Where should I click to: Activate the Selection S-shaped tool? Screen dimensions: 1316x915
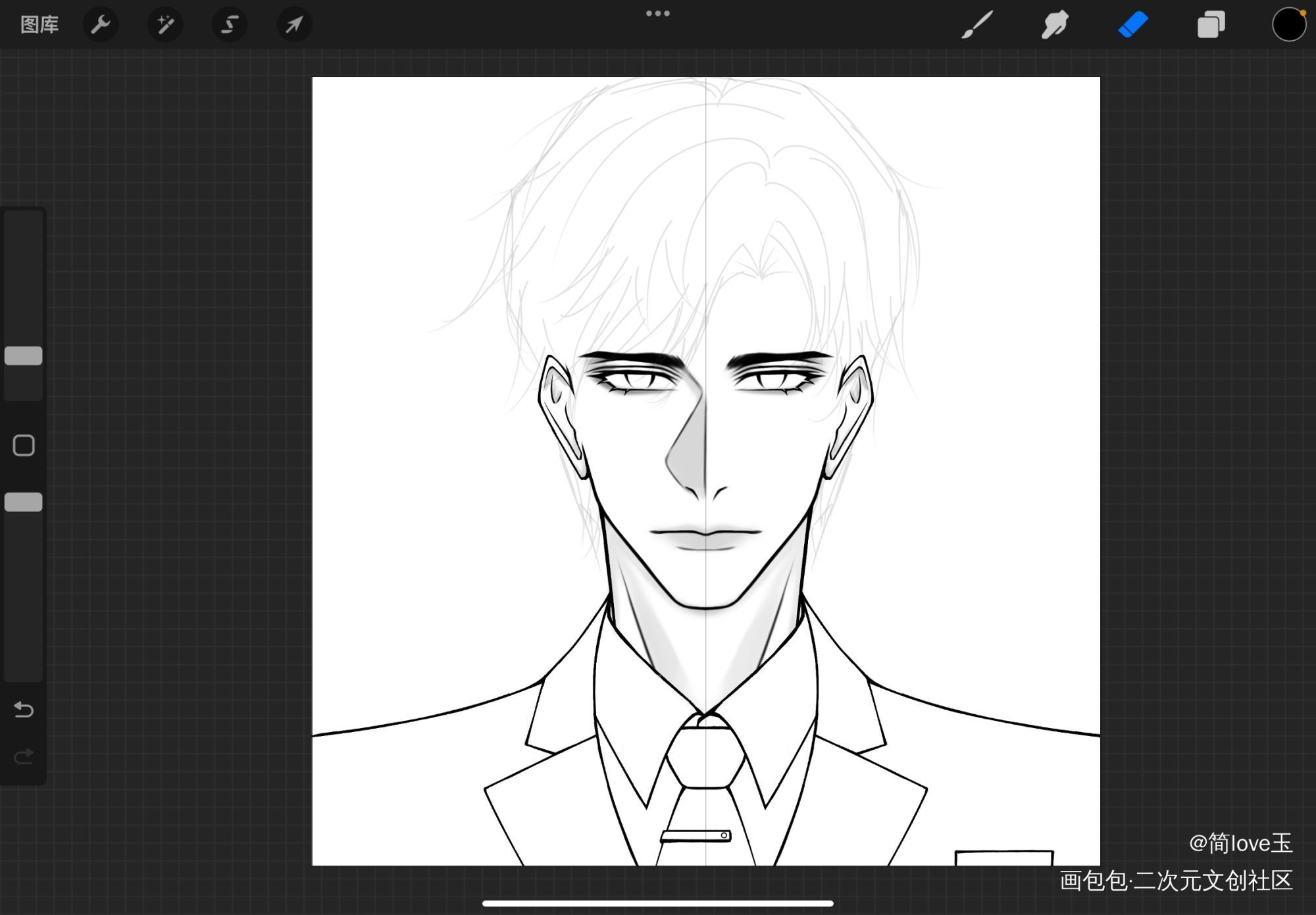tap(229, 24)
